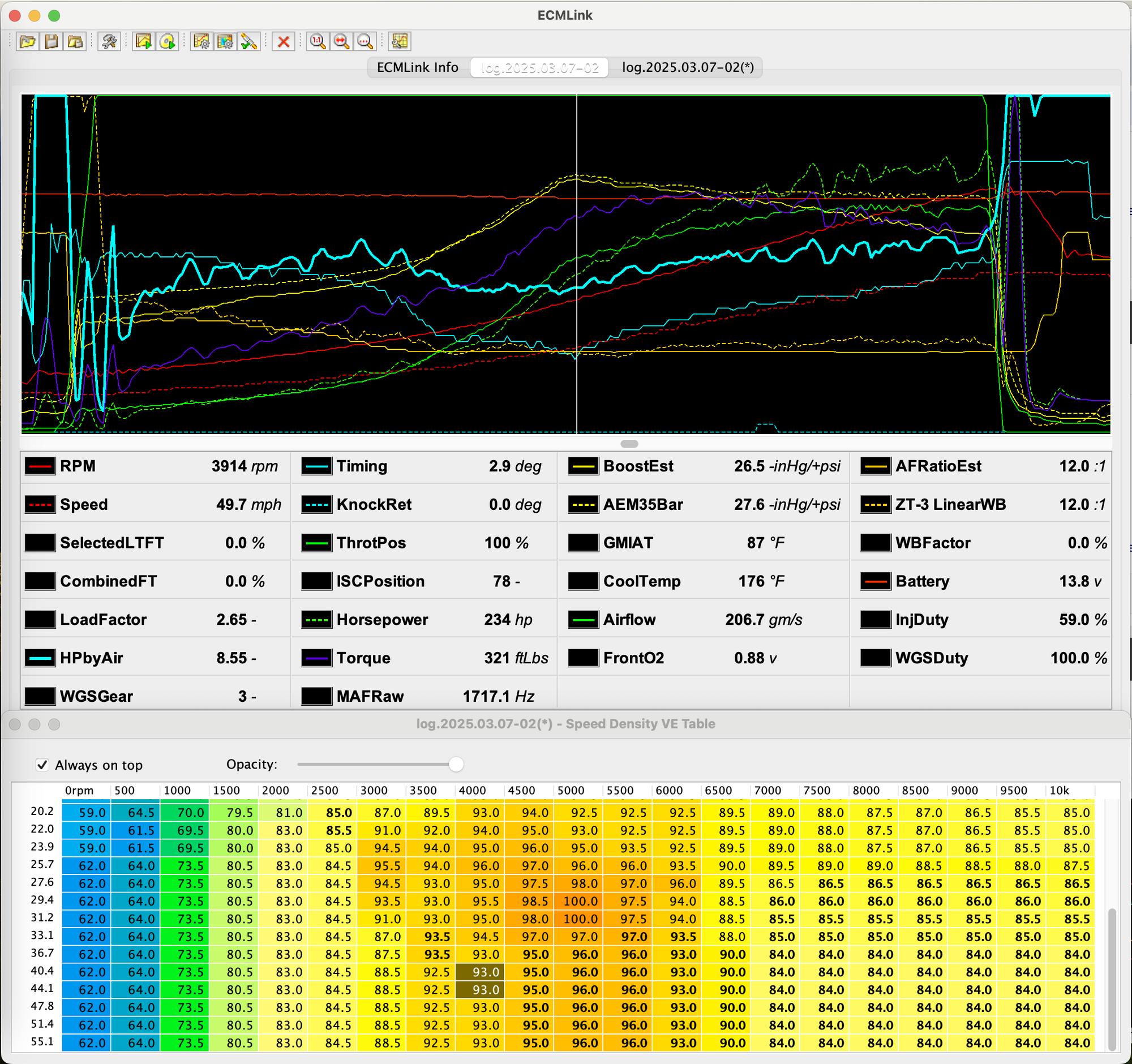Select the WBFactor label

933,543
